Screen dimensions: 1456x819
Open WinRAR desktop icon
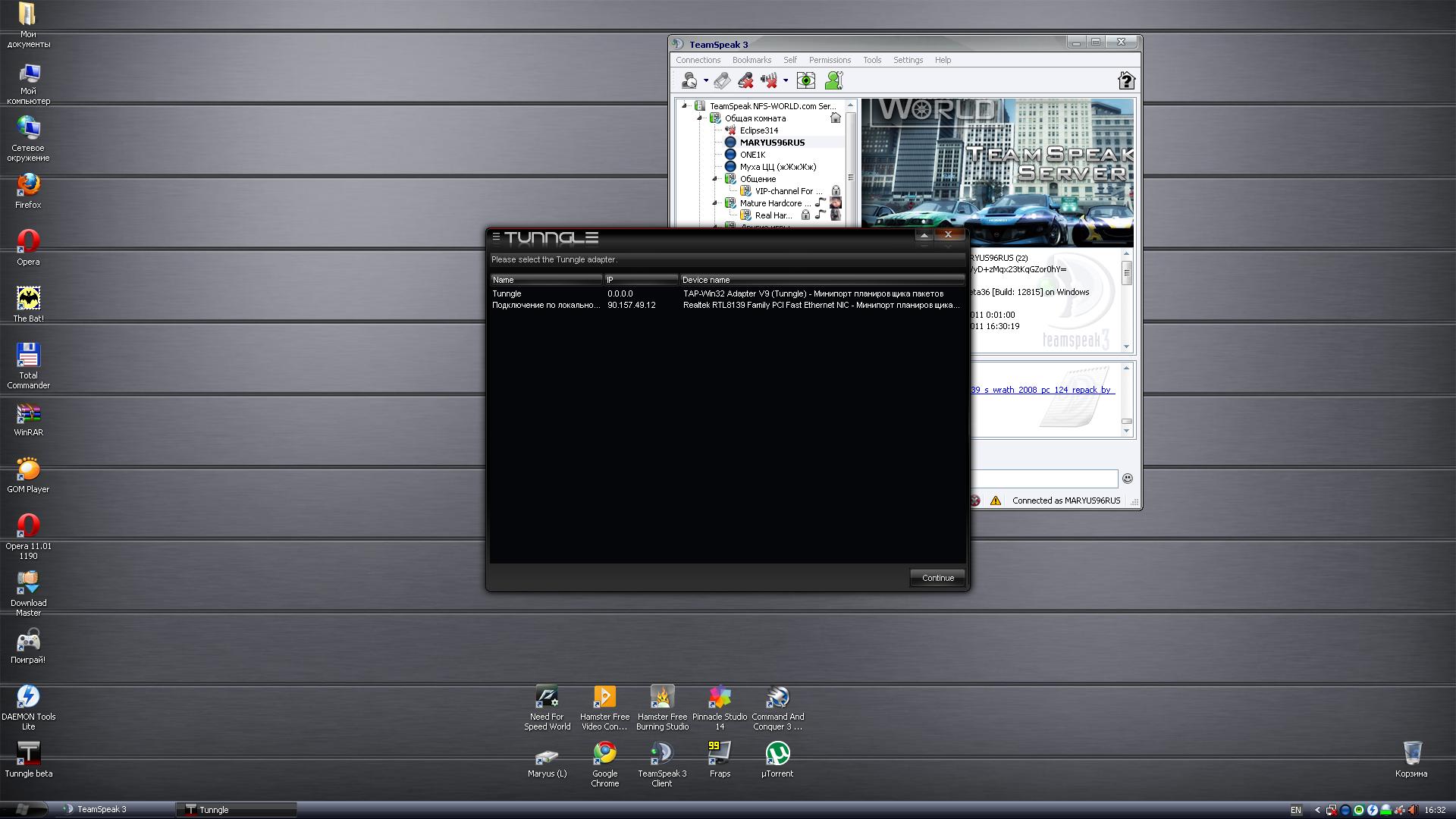click(28, 420)
